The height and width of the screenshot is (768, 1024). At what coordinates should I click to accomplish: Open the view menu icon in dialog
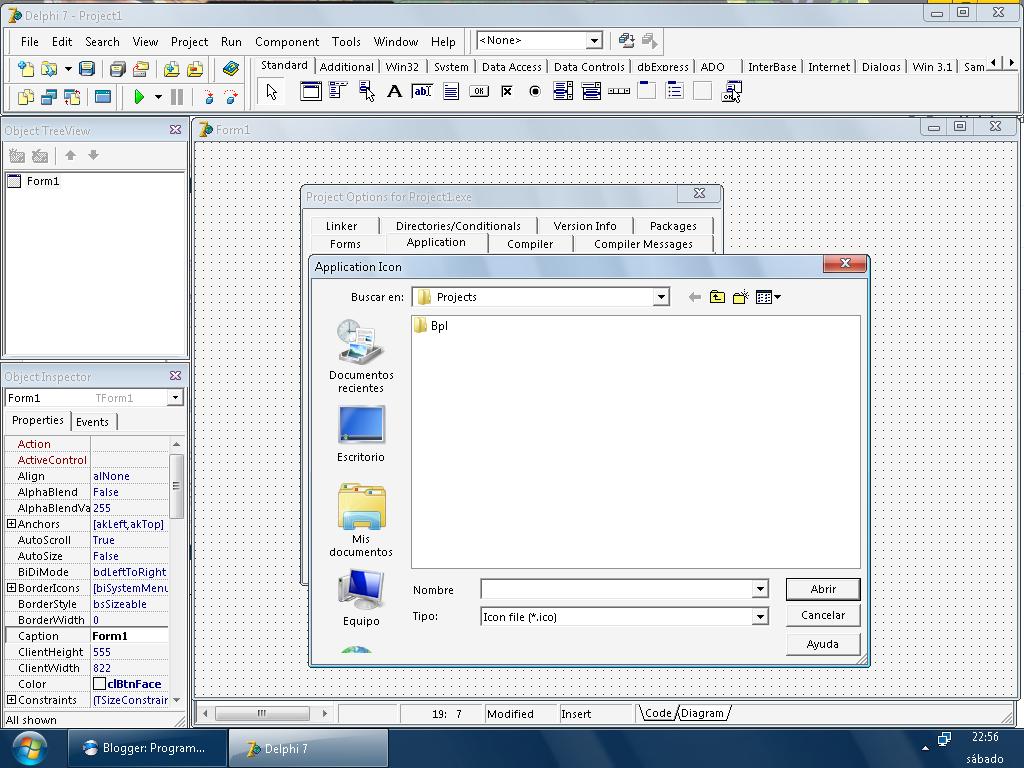[768, 298]
